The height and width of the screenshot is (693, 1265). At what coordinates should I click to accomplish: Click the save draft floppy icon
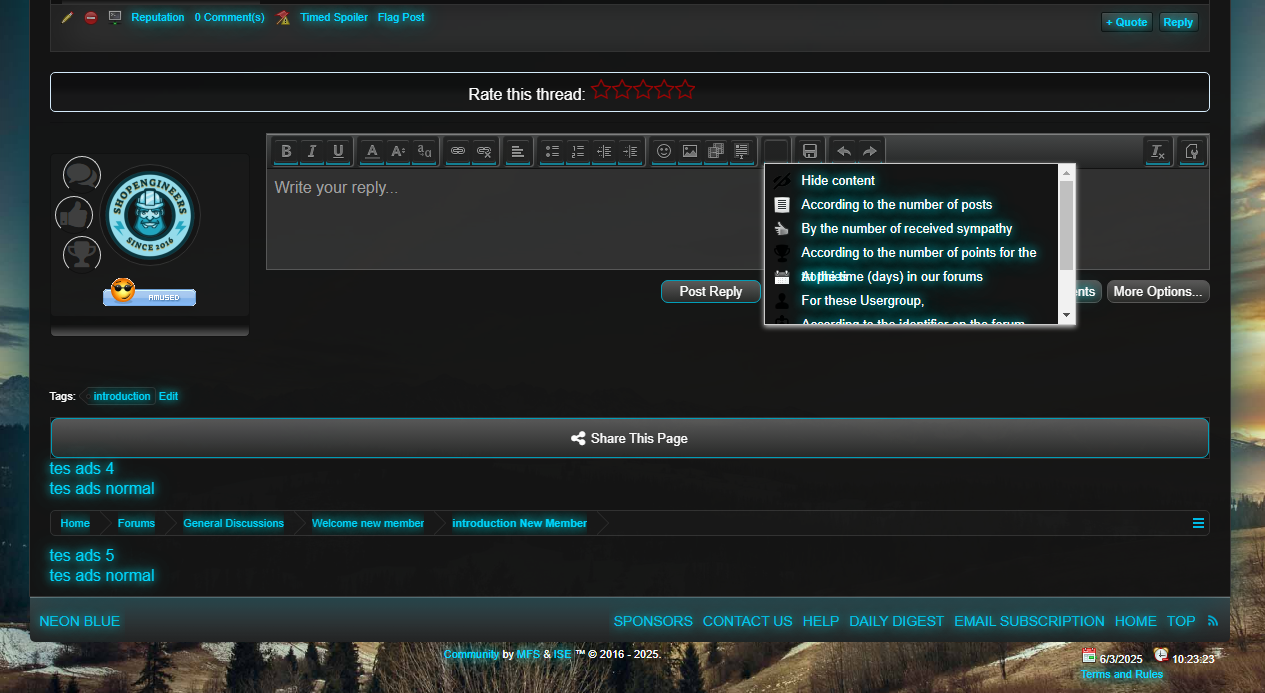[x=810, y=151]
